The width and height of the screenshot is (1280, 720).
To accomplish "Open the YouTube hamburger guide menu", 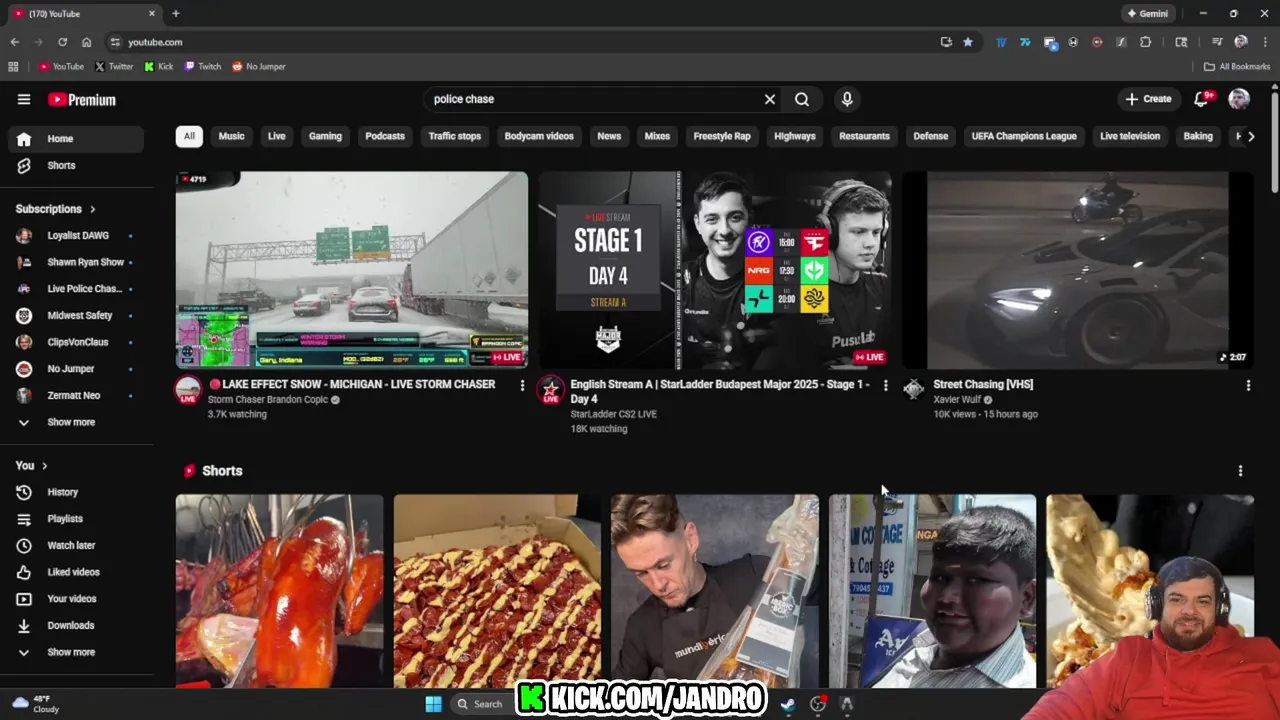I will pyautogui.click(x=24, y=99).
